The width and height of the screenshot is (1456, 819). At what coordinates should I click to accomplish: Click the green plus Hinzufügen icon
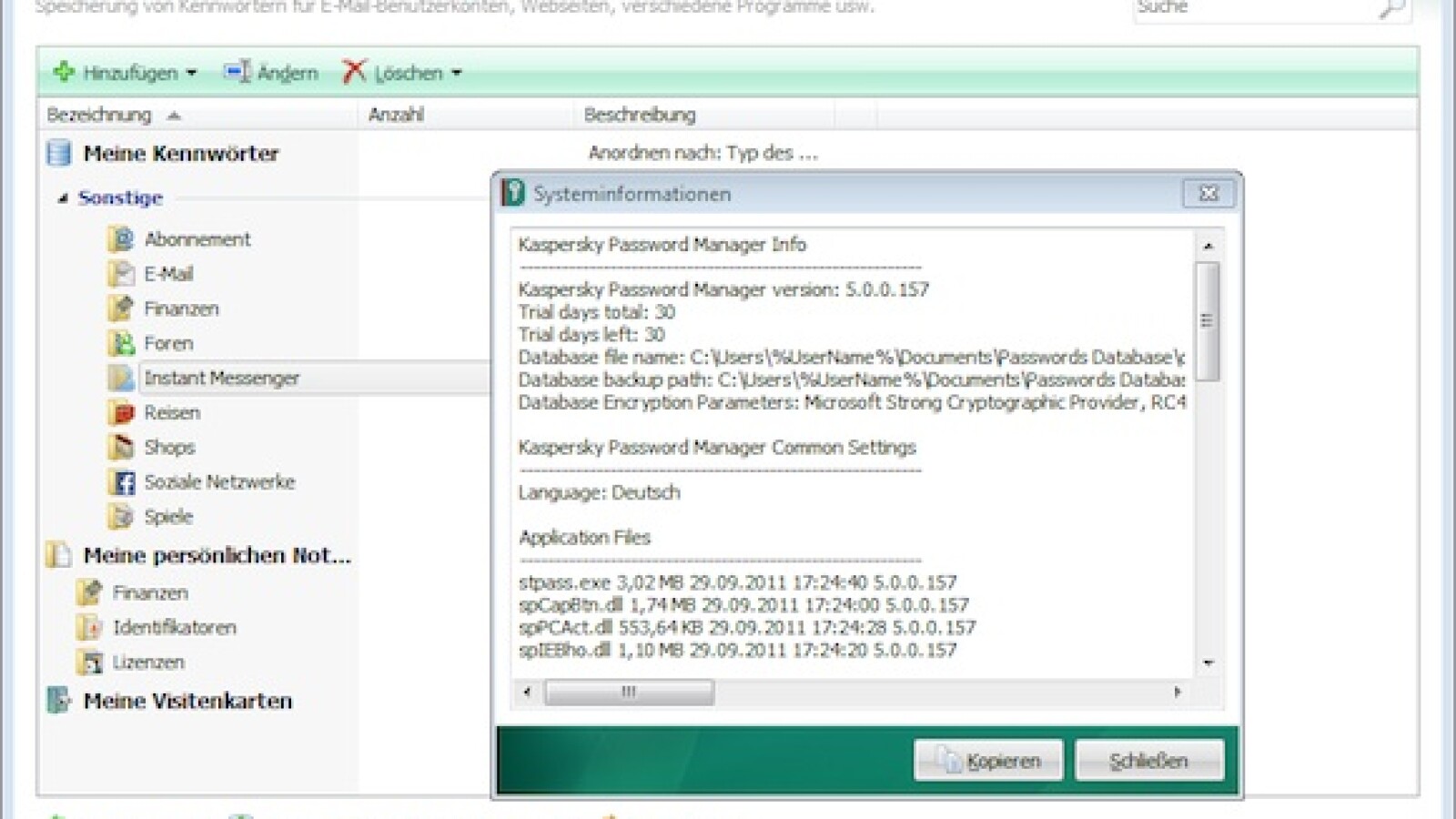63,72
